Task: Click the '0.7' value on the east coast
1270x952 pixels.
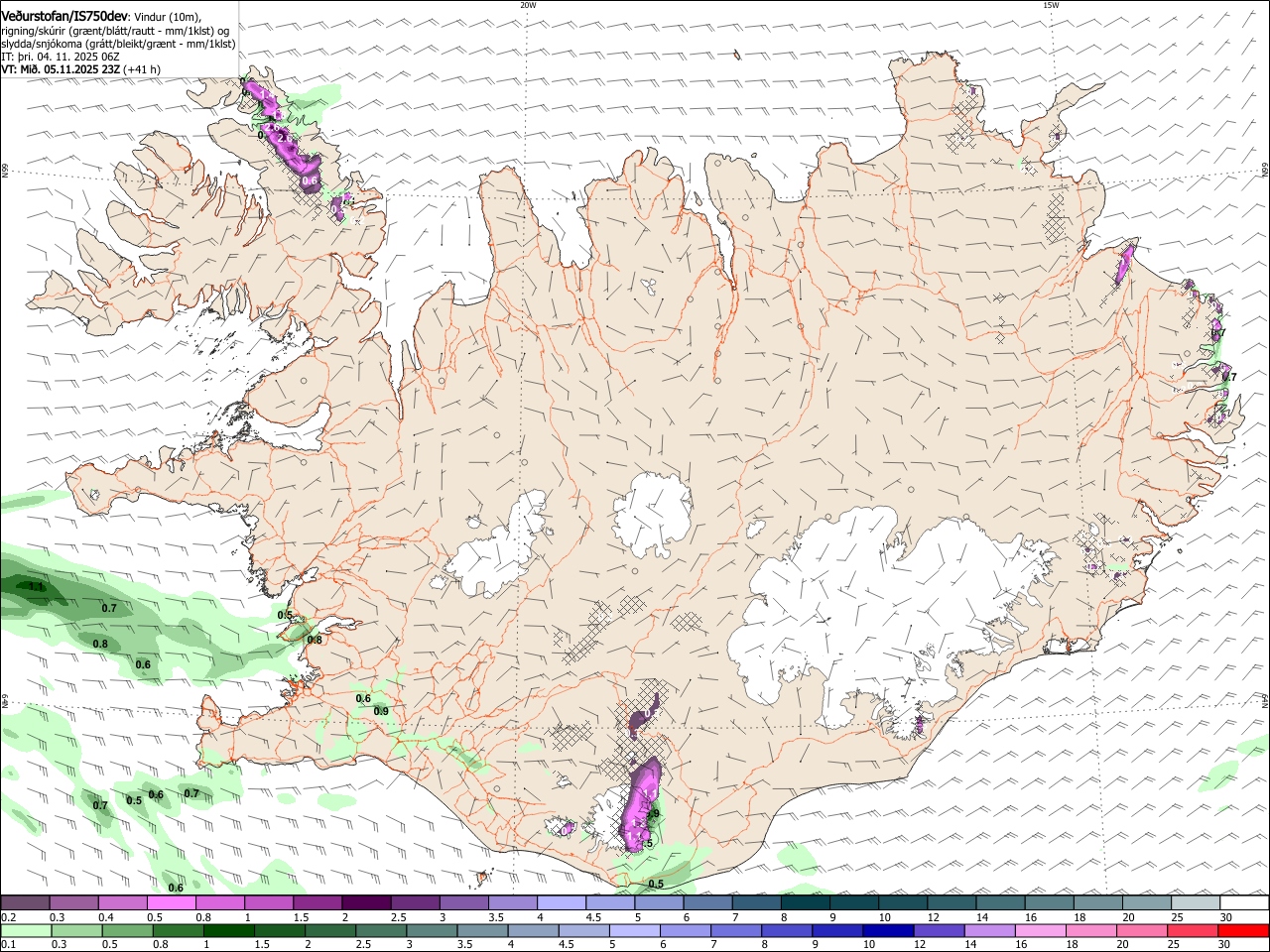Action: pyautogui.click(x=1229, y=377)
